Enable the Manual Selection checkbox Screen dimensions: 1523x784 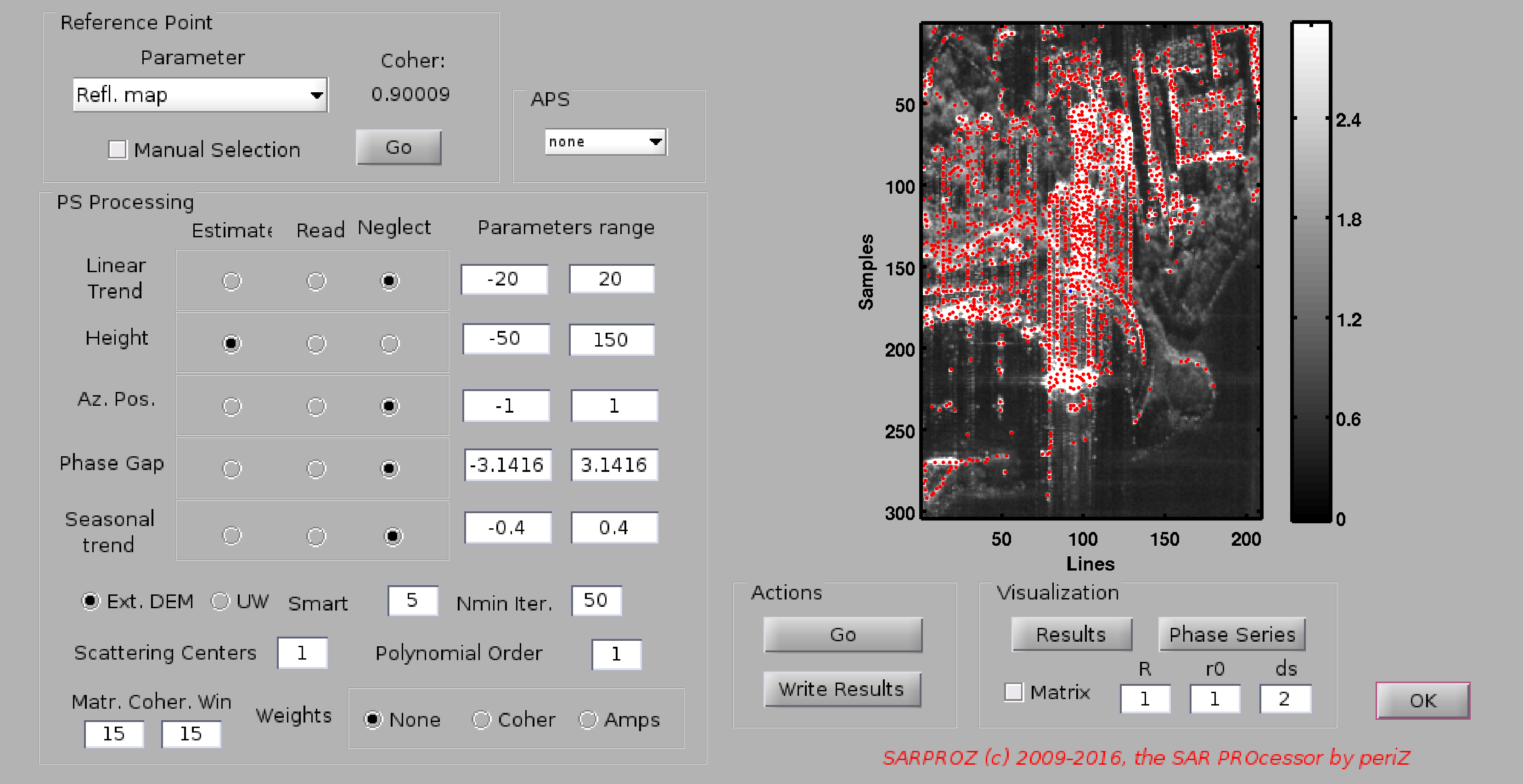pos(118,150)
